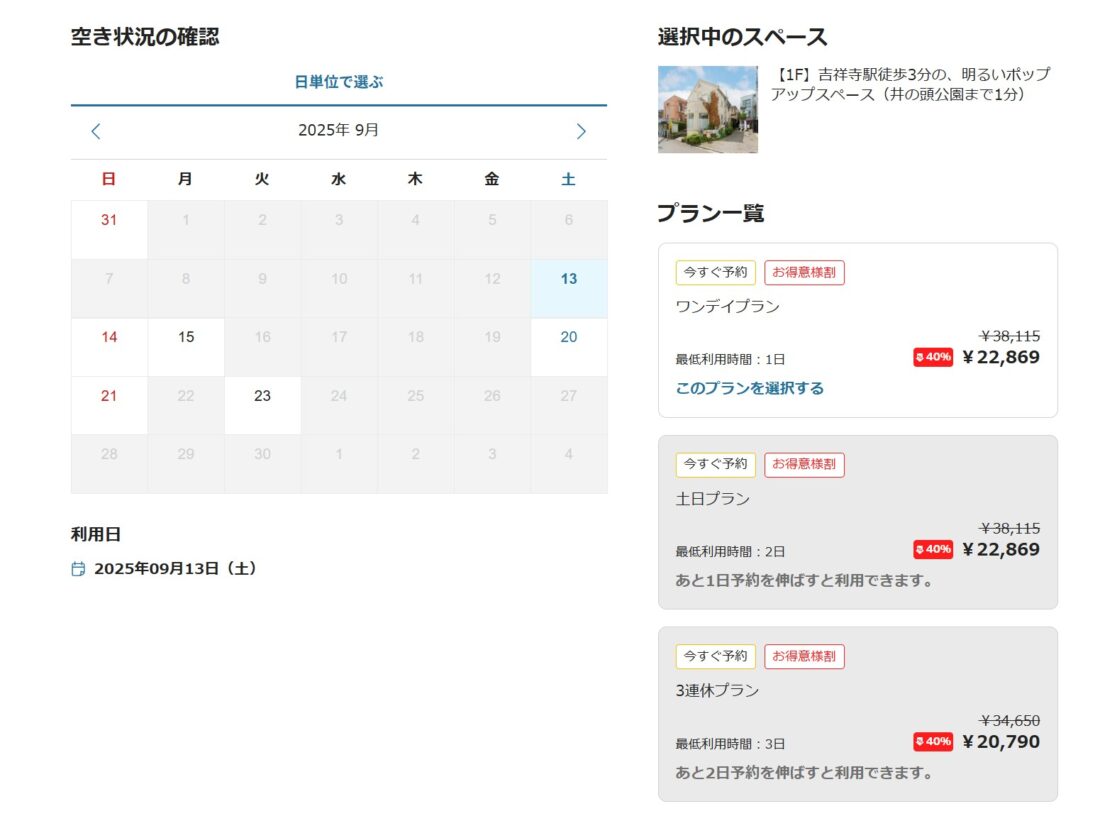Go to next month with right chevron
Image resolution: width=1100 pixels, height=816 pixels.
coord(581,131)
